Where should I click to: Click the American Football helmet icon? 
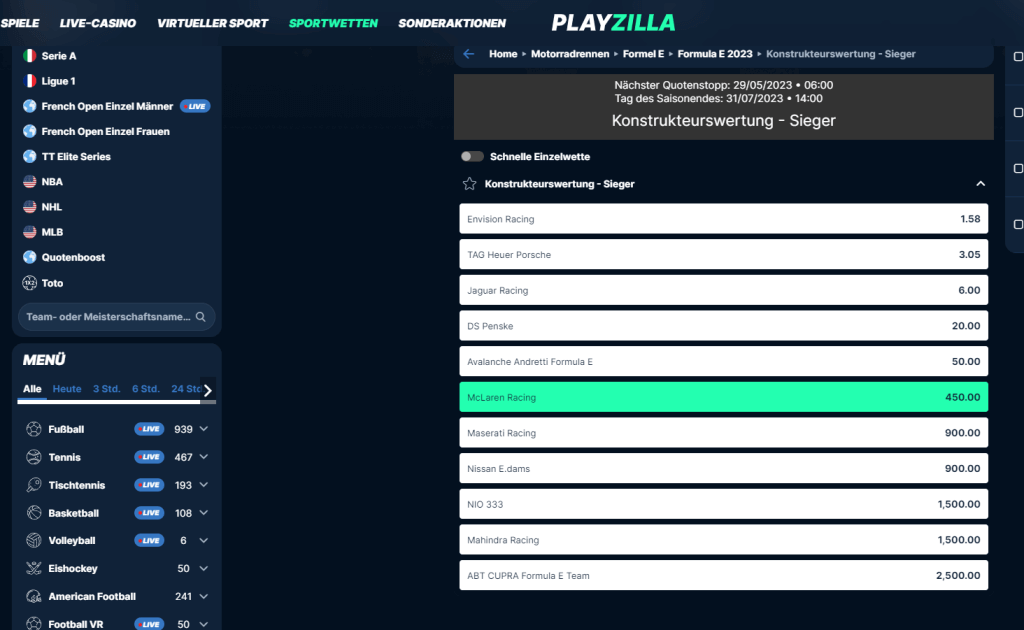click(x=33, y=596)
